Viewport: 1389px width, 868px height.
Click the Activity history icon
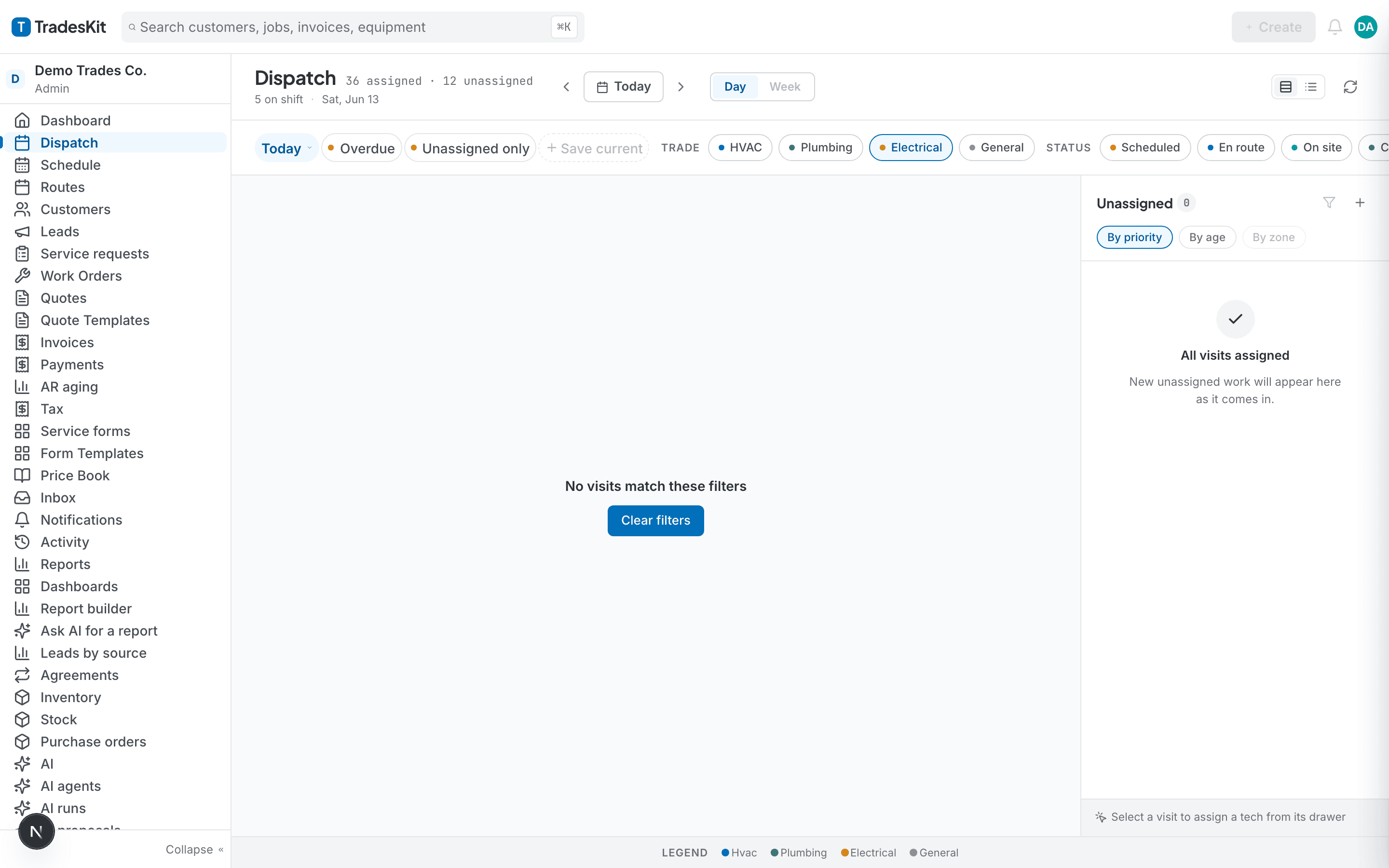pyautogui.click(x=22, y=542)
